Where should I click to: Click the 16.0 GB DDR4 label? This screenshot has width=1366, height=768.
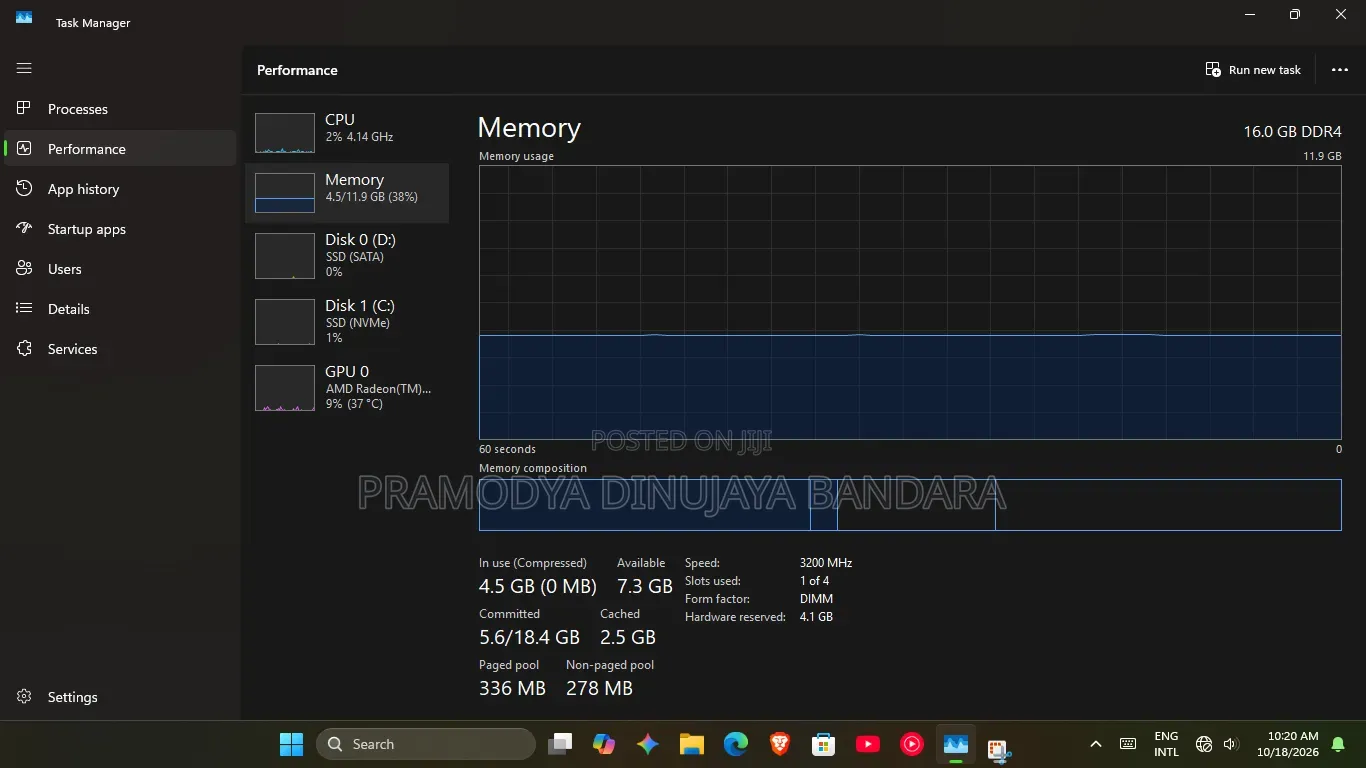[1292, 132]
